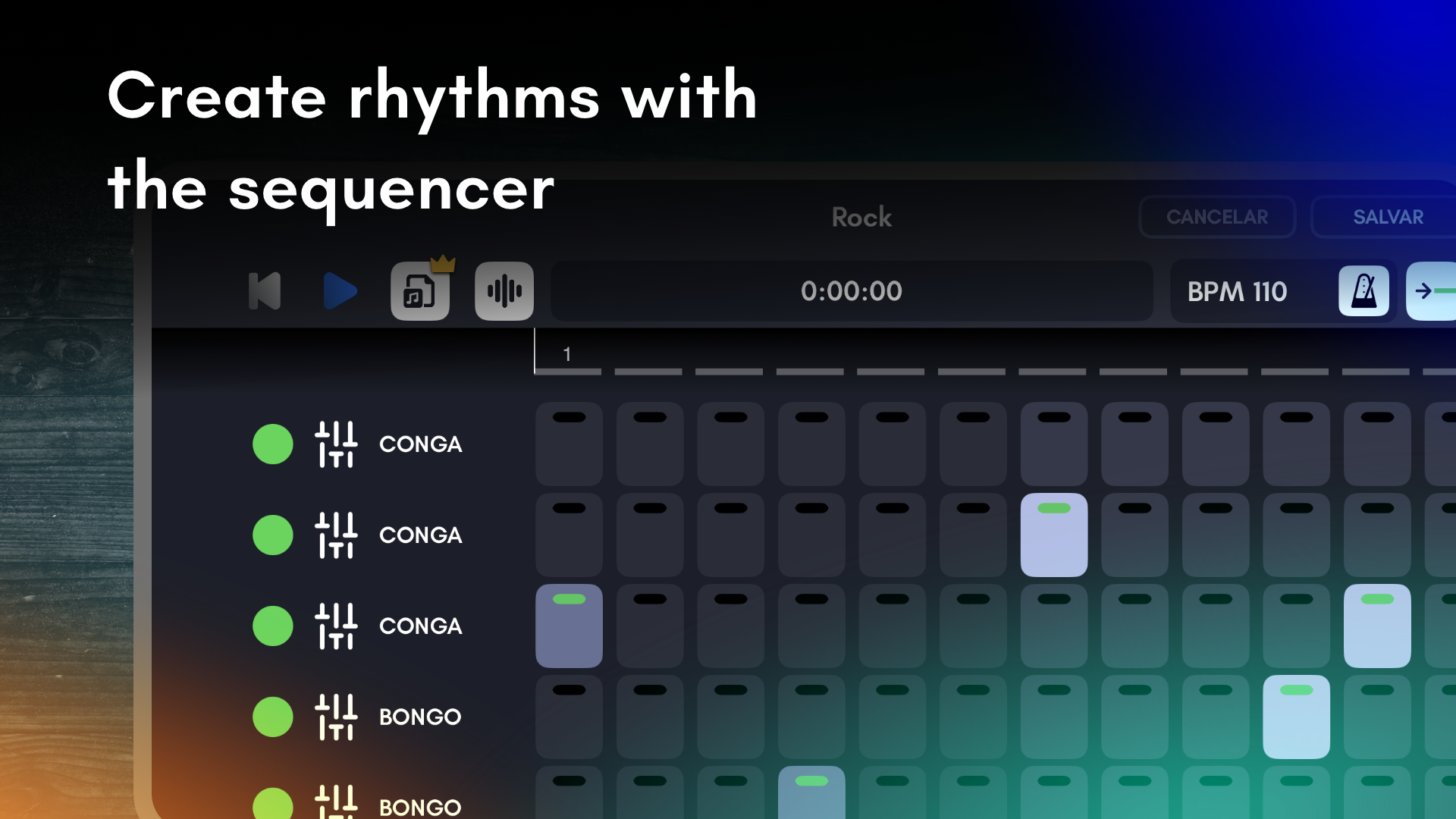Click the skip-to-start rewind icon

[x=265, y=291]
